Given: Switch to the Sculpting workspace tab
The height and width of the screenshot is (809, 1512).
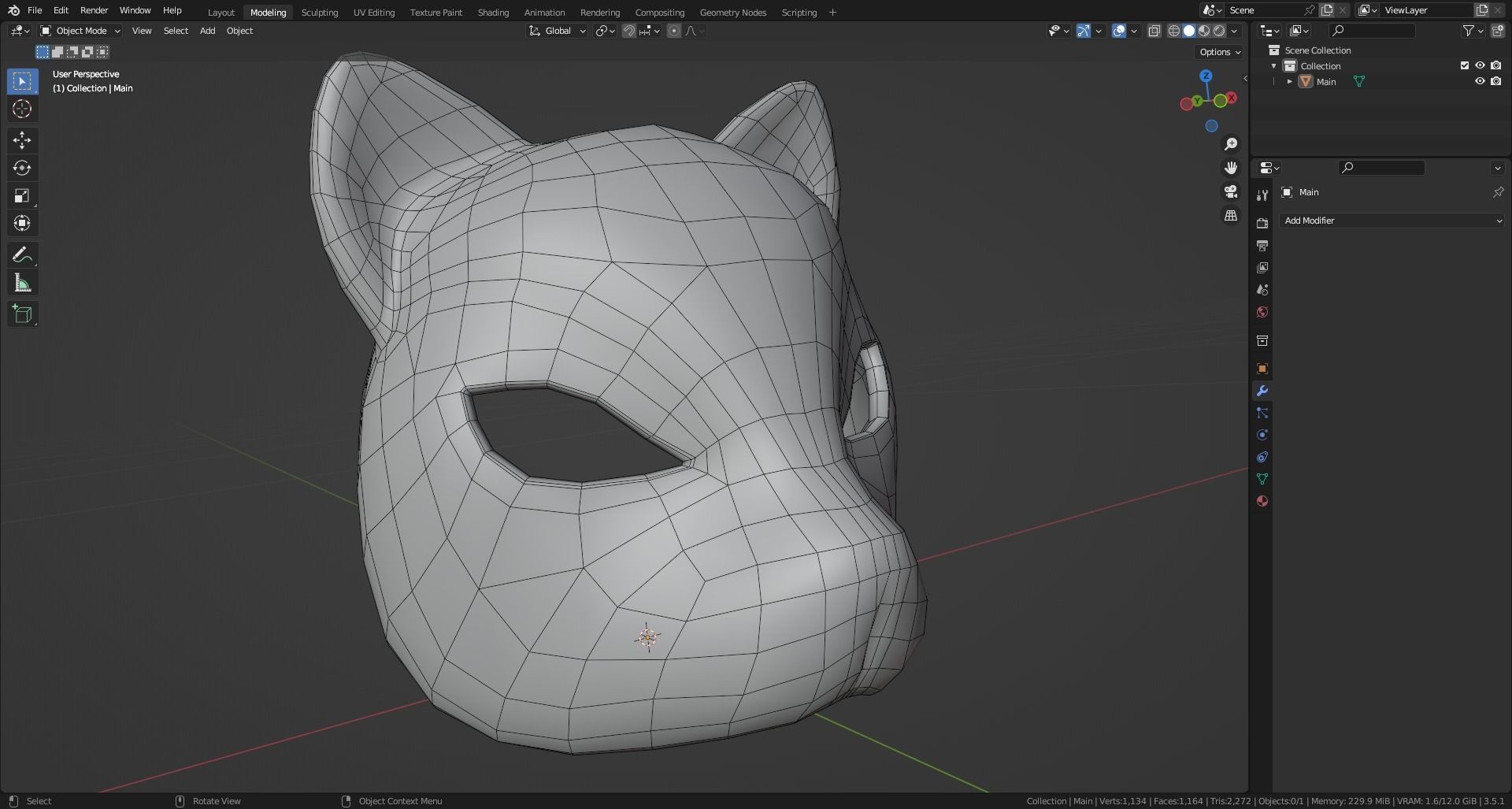Looking at the screenshot, I should point(319,12).
